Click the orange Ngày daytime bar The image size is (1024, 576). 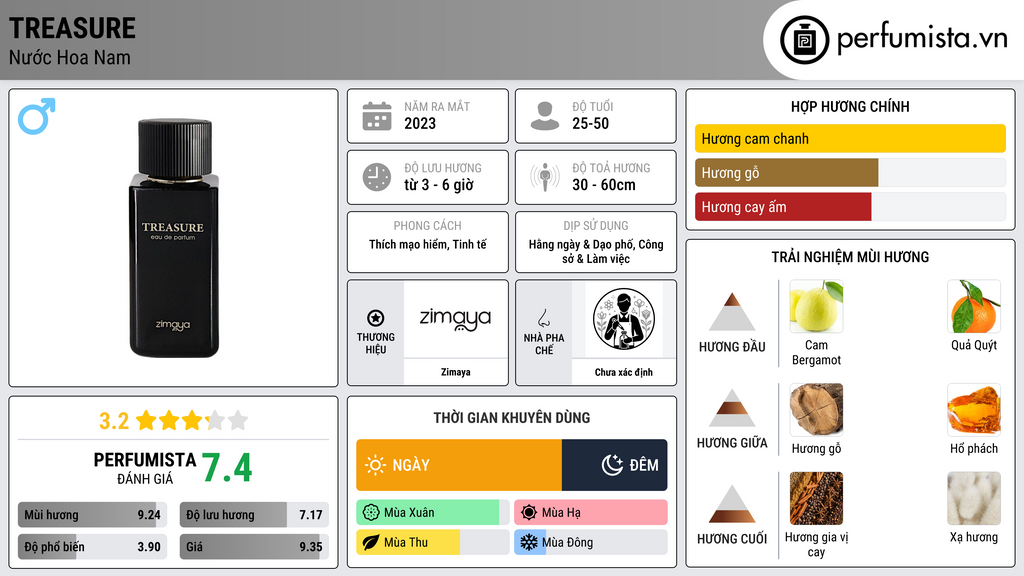[458, 465]
